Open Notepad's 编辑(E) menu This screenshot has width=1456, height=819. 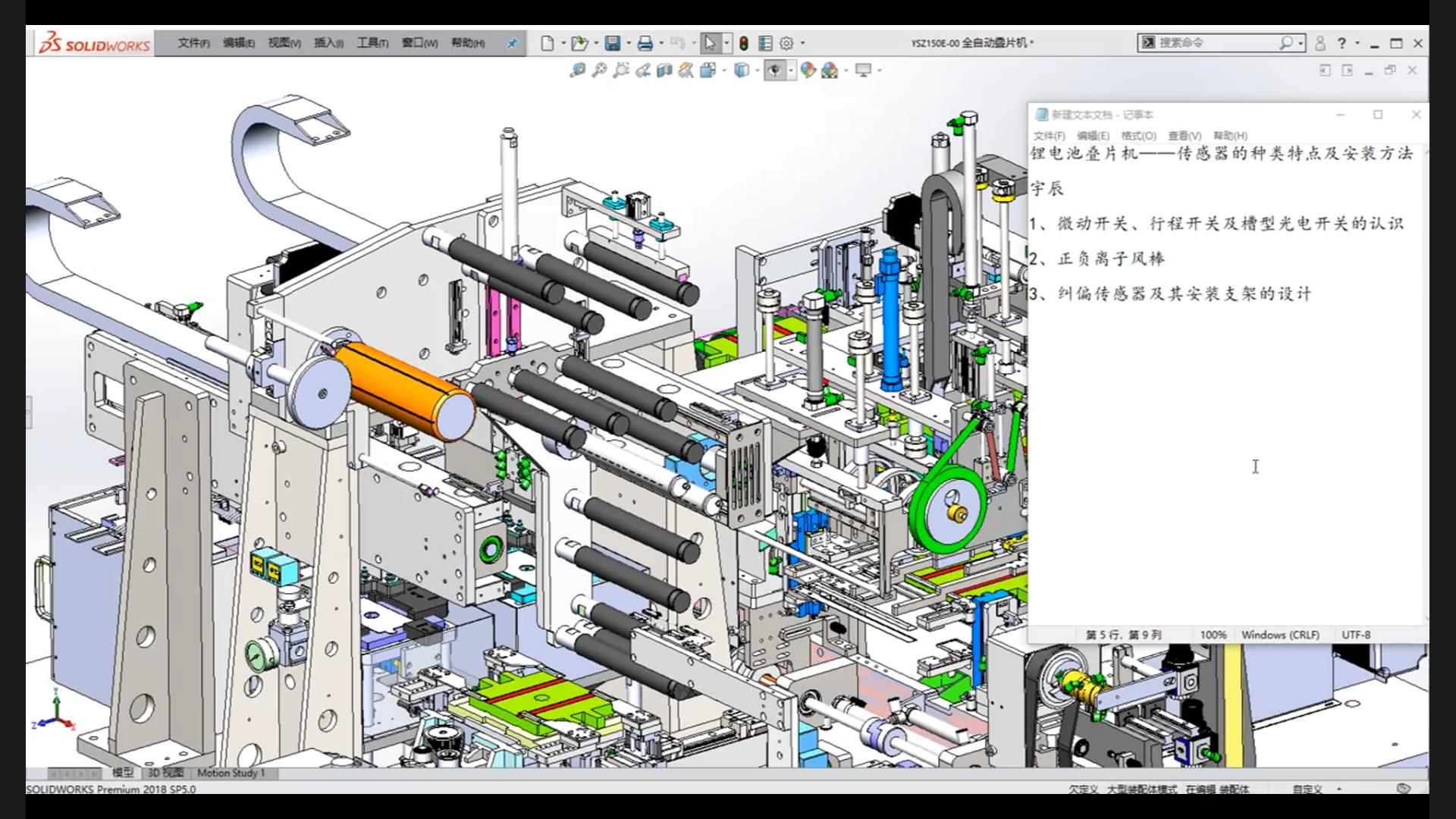tap(1093, 136)
